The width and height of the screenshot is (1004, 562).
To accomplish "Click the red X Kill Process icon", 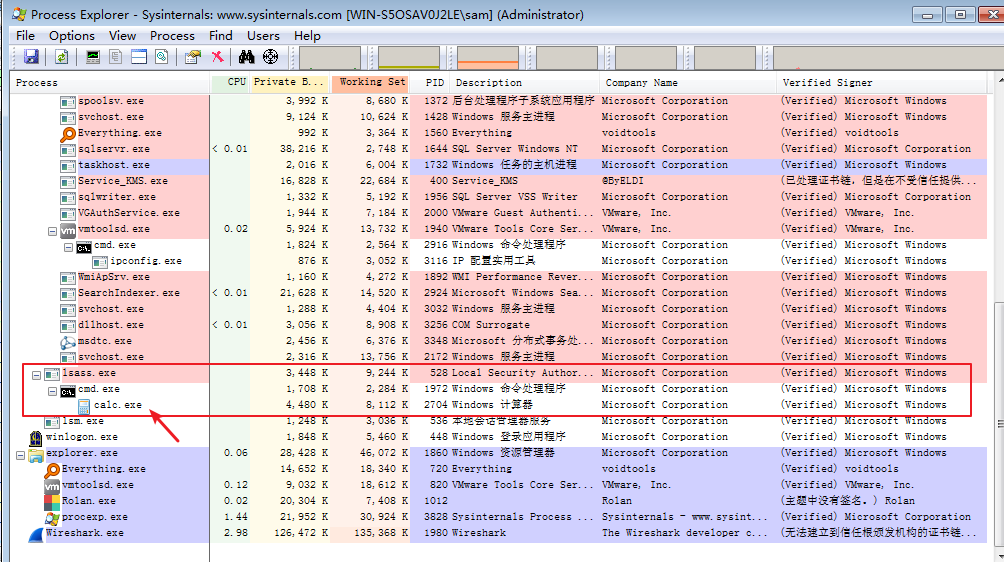I will pyautogui.click(x=218, y=57).
